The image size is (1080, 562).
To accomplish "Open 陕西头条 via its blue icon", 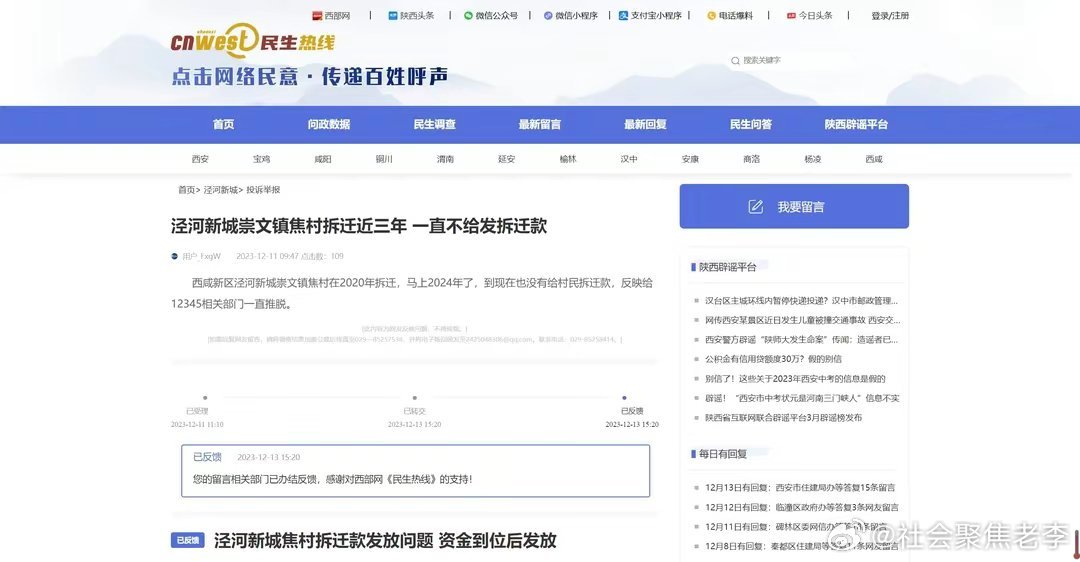I will [393, 16].
